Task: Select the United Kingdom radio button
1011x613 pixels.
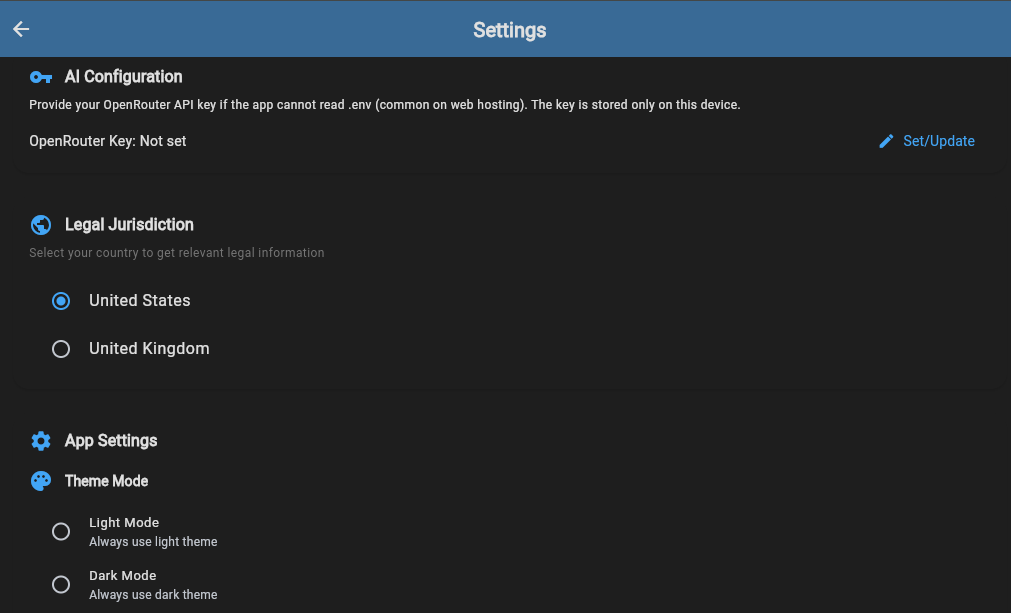Action: pos(61,349)
